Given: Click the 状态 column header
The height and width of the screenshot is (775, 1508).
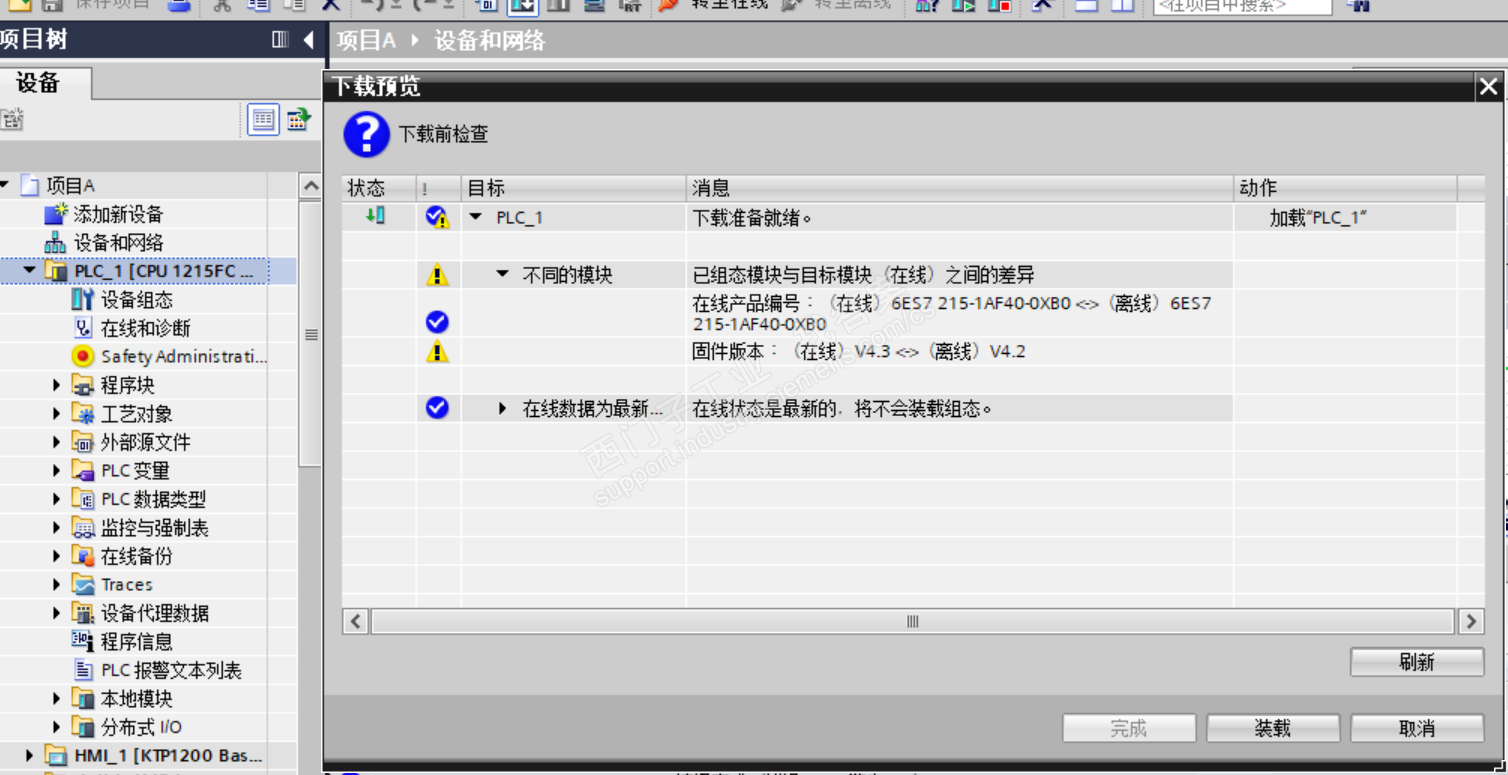Looking at the screenshot, I should pos(379,188).
